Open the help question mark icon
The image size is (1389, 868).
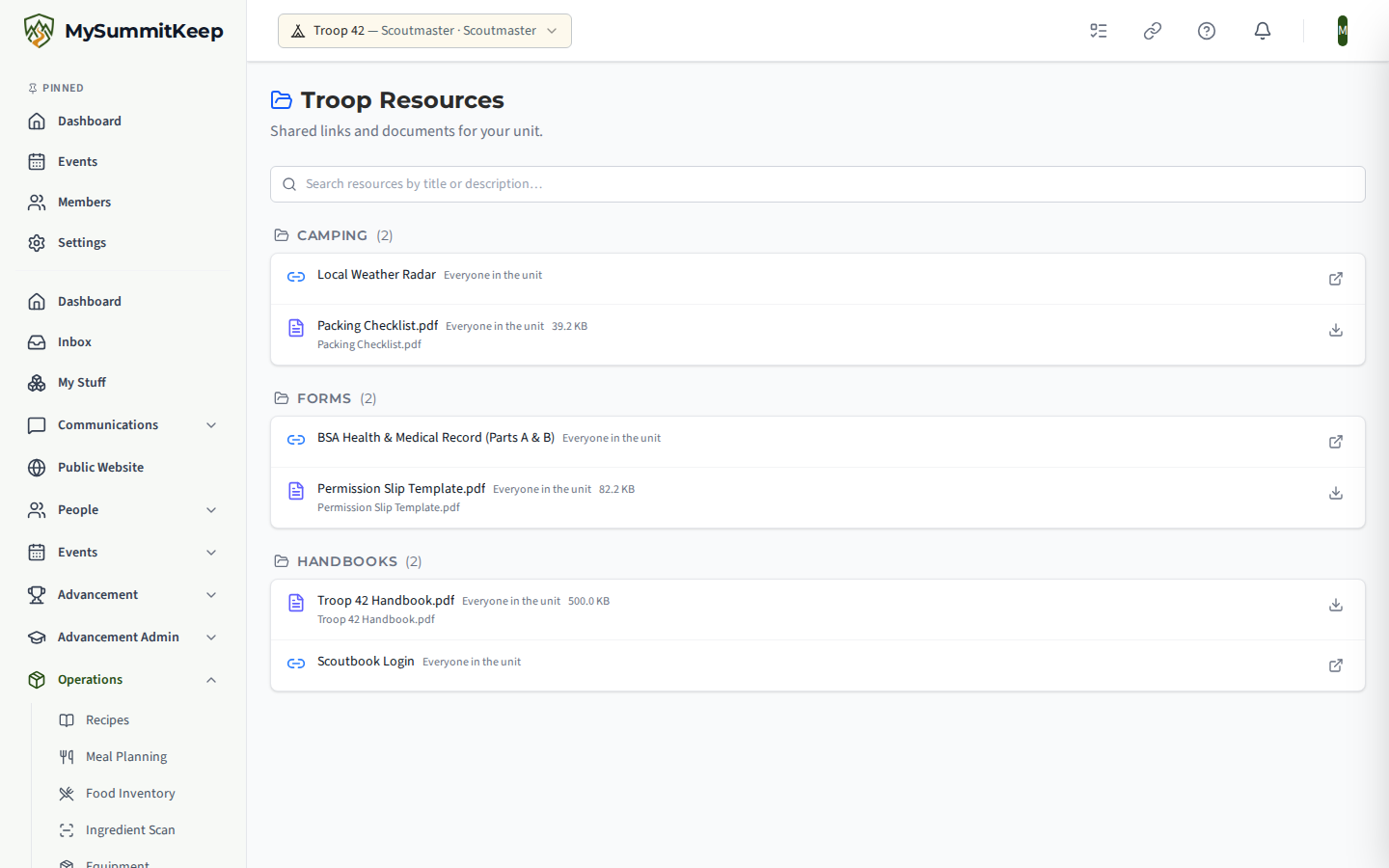pyautogui.click(x=1207, y=31)
